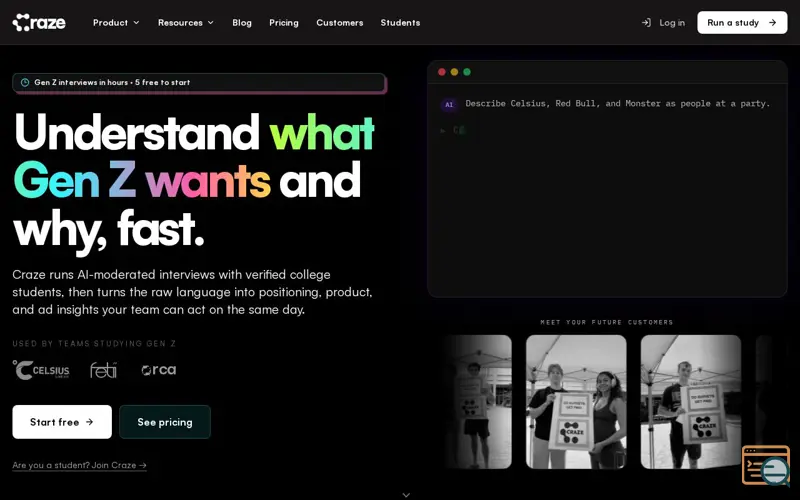Open the Pricing page
Viewport: 800px width, 500px height.
point(284,22)
